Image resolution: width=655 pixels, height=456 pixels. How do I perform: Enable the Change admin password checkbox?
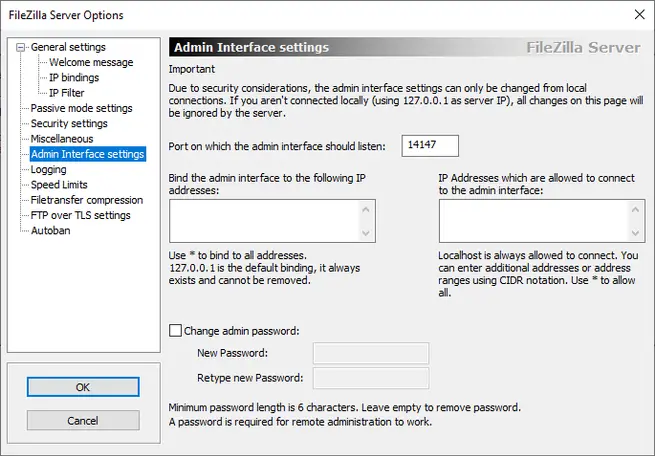(x=177, y=330)
